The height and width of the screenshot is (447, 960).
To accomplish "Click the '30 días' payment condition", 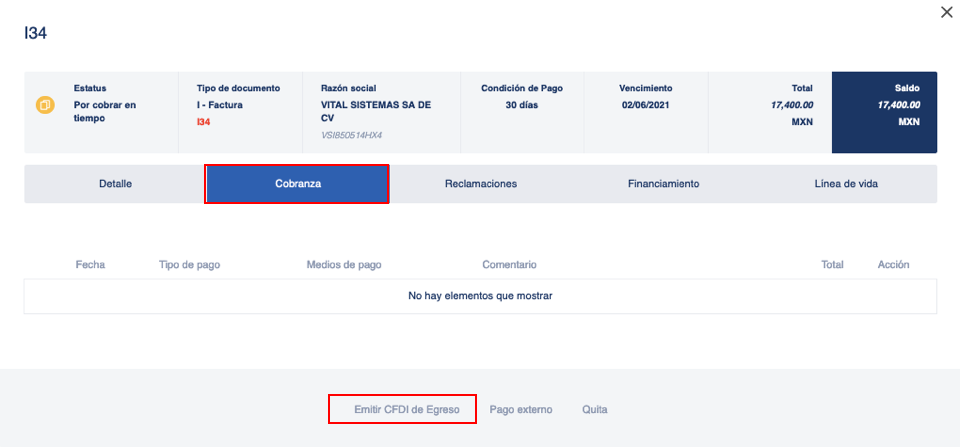I will [522, 105].
